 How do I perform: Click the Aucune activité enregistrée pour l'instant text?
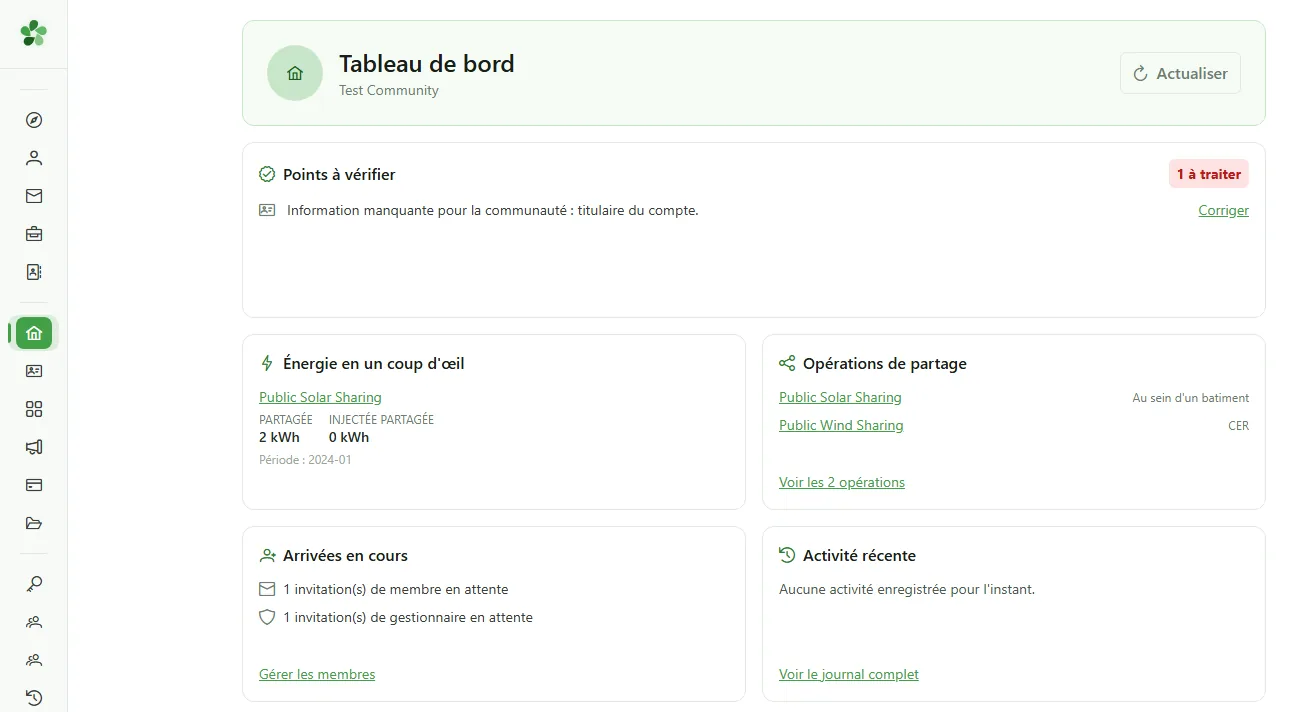[907, 589]
